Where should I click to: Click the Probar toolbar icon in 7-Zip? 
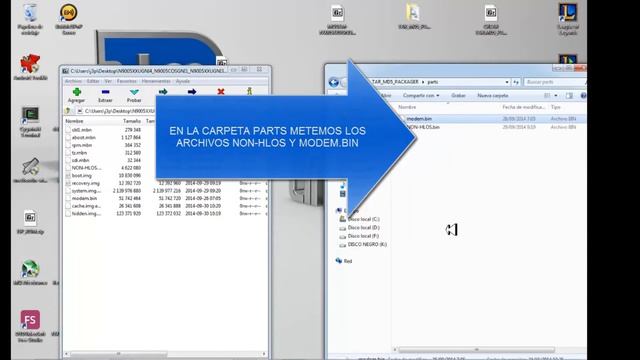click(134, 92)
